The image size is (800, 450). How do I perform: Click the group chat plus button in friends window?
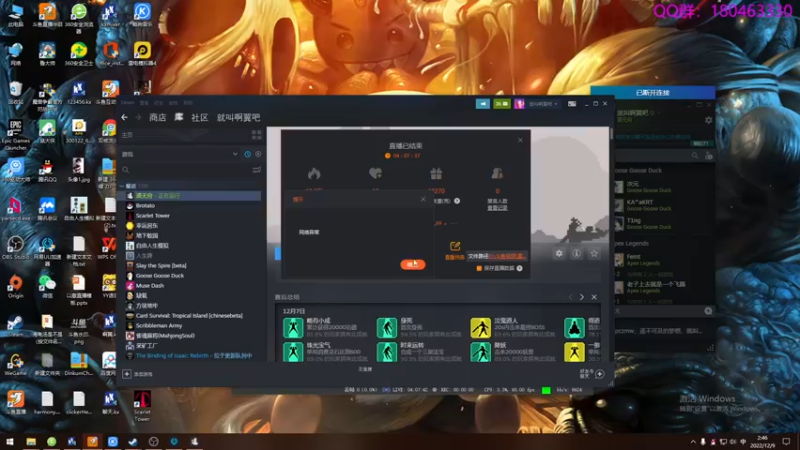[x=708, y=311]
